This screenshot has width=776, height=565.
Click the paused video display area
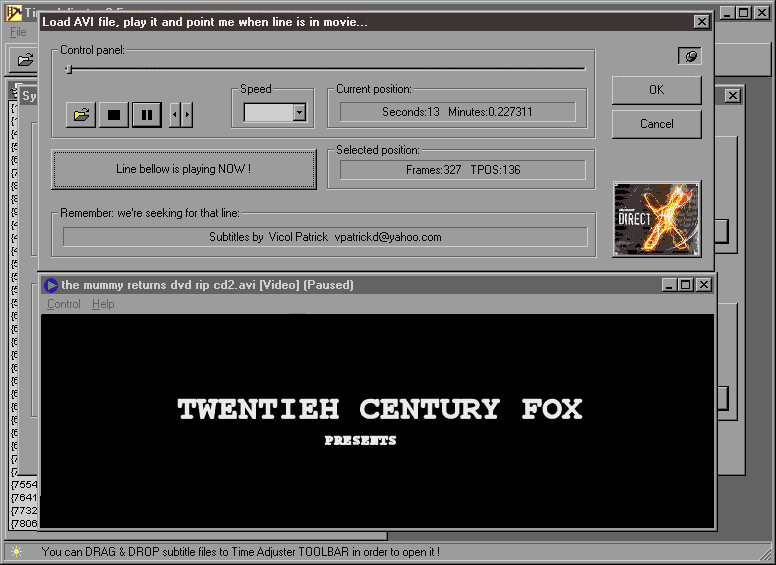(377, 421)
